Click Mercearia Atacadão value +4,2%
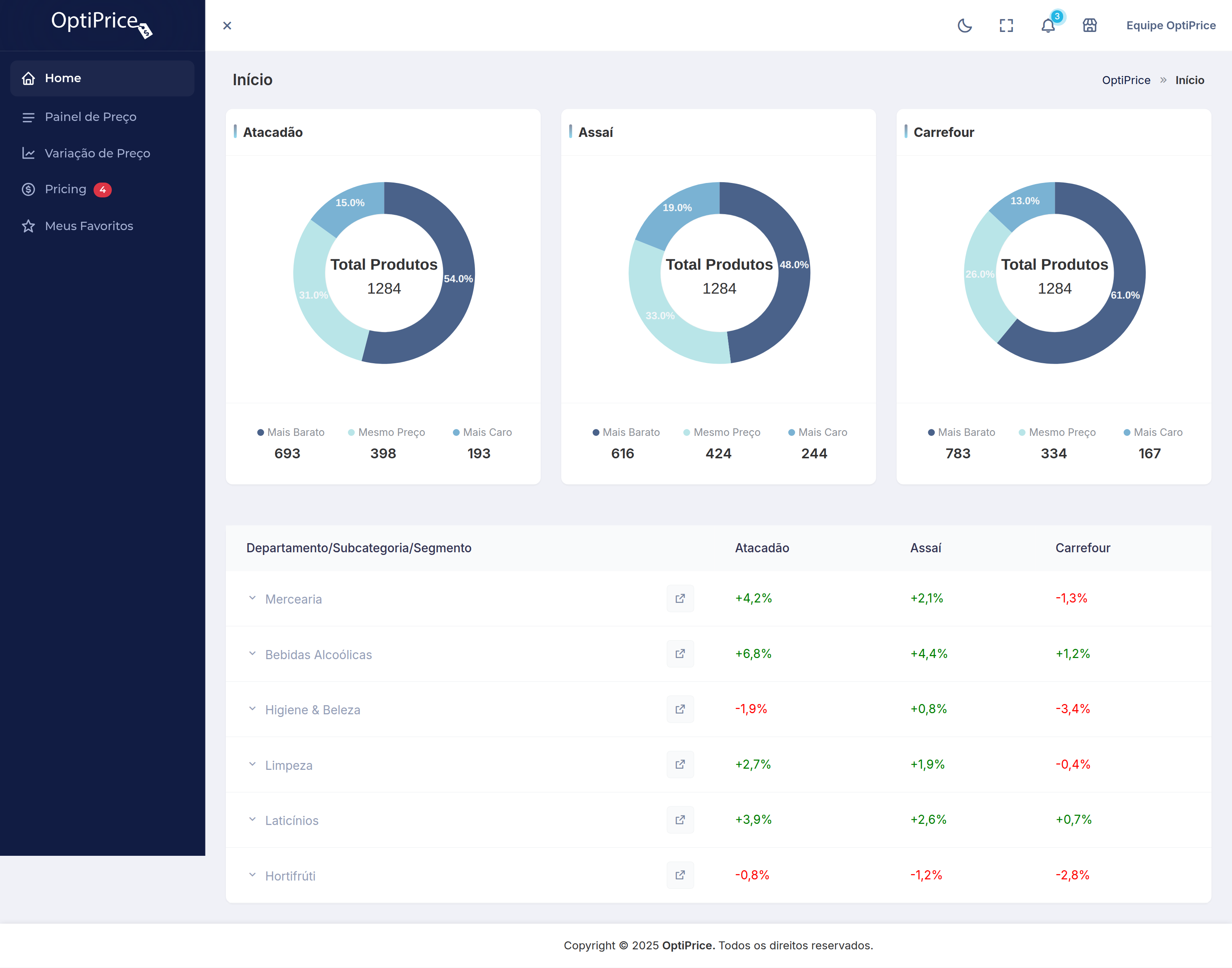Screen dimensions: 1232x968 pyautogui.click(x=753, y=598)
